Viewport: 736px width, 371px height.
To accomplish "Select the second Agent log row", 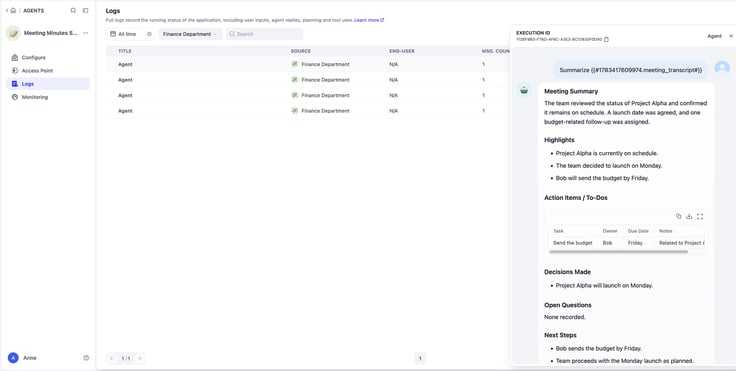I will pyautogui.click(x=308, y=80).
